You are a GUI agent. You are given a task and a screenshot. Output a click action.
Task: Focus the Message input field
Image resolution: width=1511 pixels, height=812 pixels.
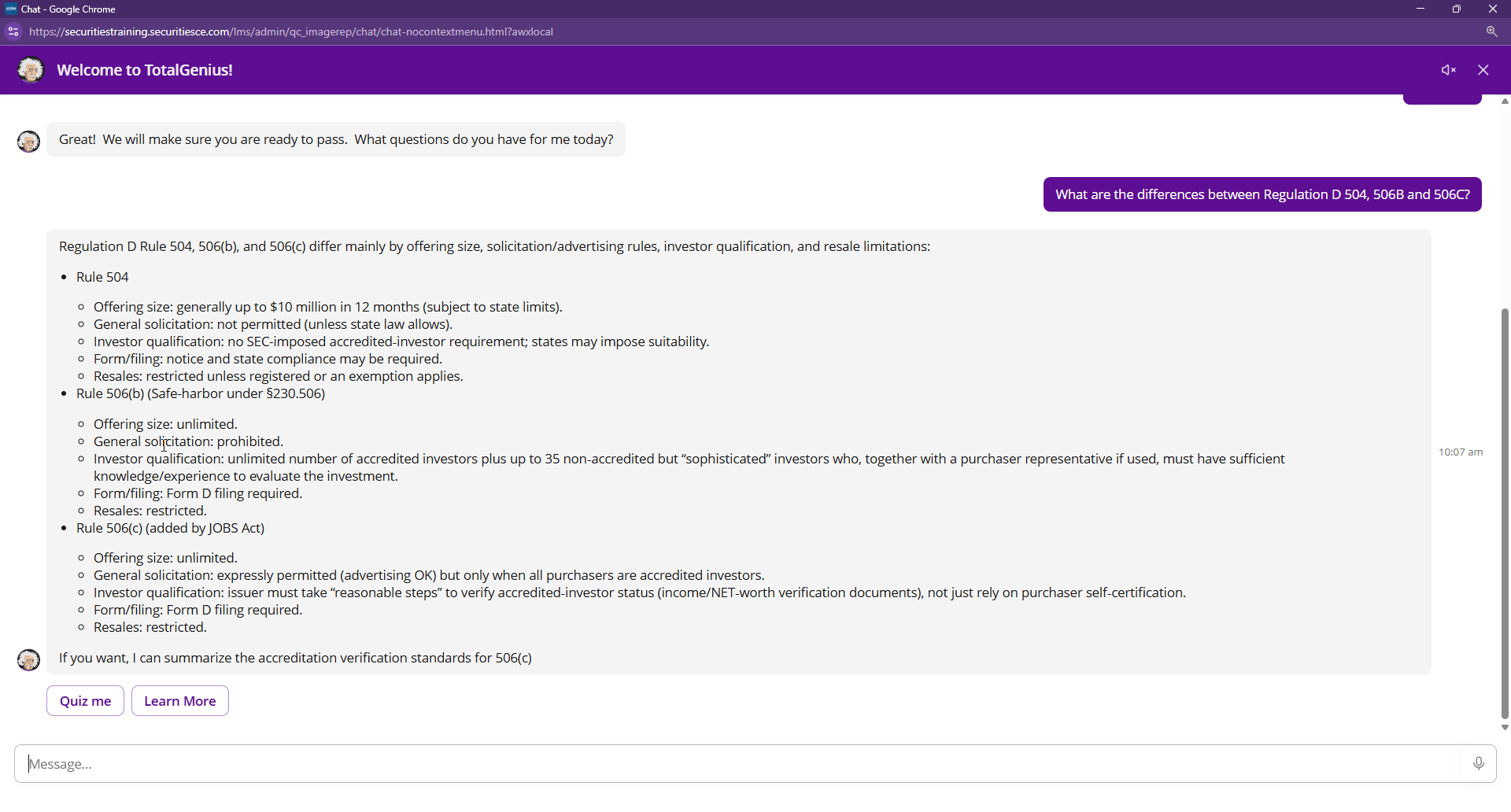click(x=740, y=764)
